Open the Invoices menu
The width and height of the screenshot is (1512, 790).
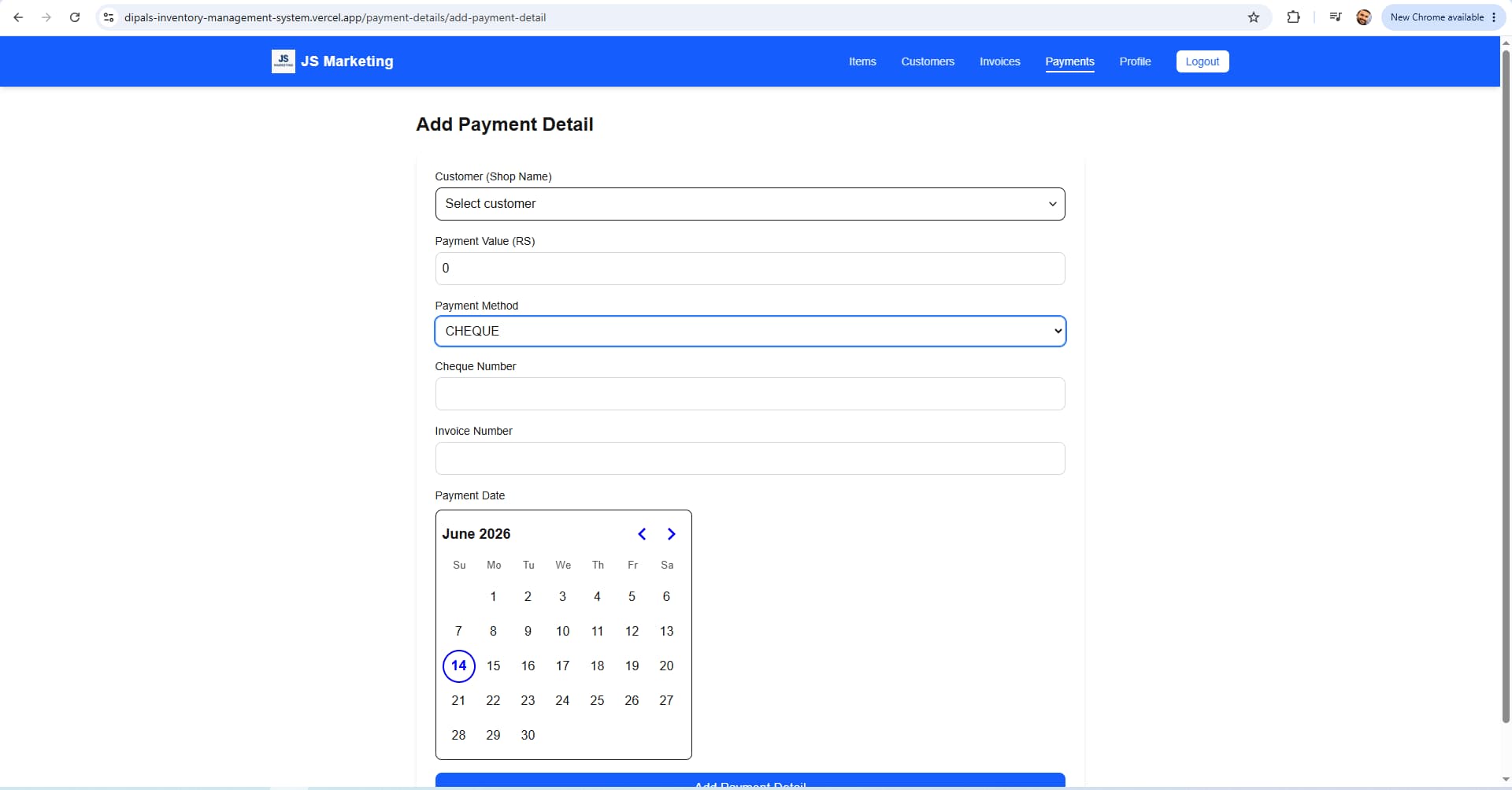(999, 61)
